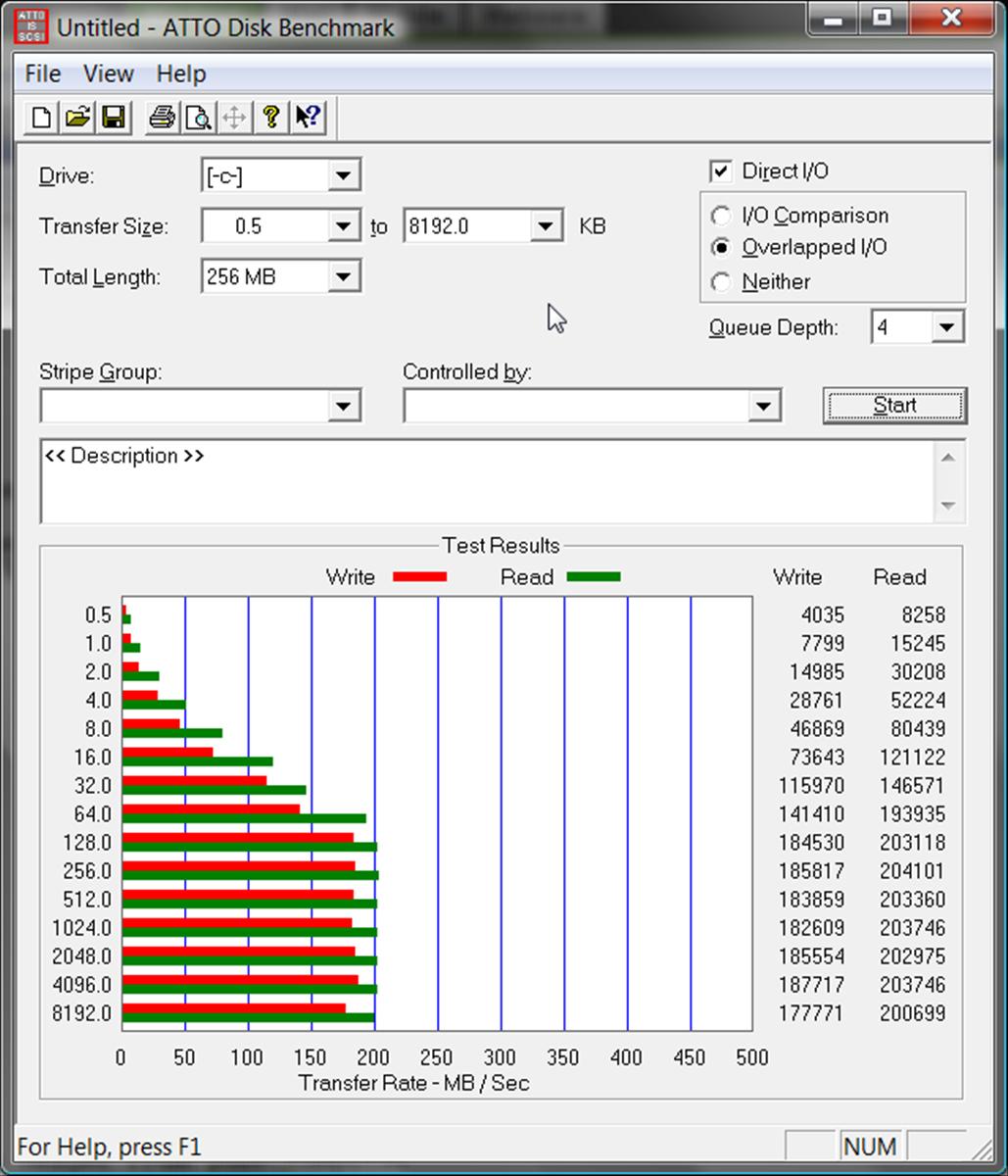The image size is (1008, 1176).
Task: Toggle the Direct I/O checkbox
Action: coord(721,171)
